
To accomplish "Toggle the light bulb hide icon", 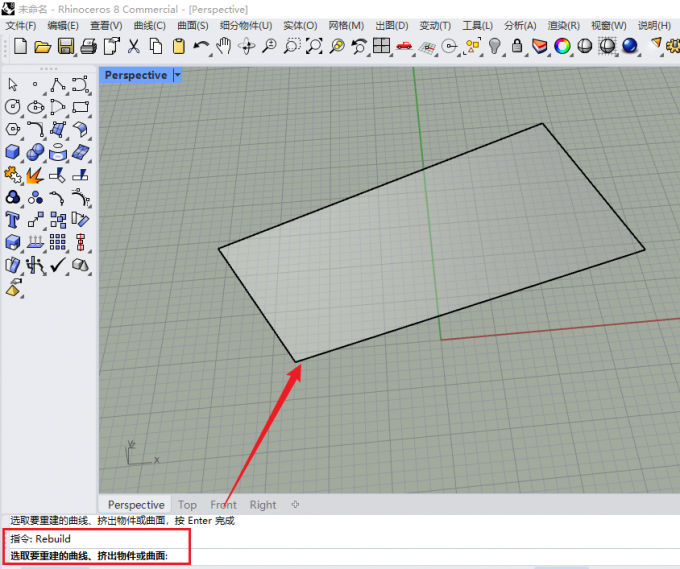I will click(x=494, y=46).
